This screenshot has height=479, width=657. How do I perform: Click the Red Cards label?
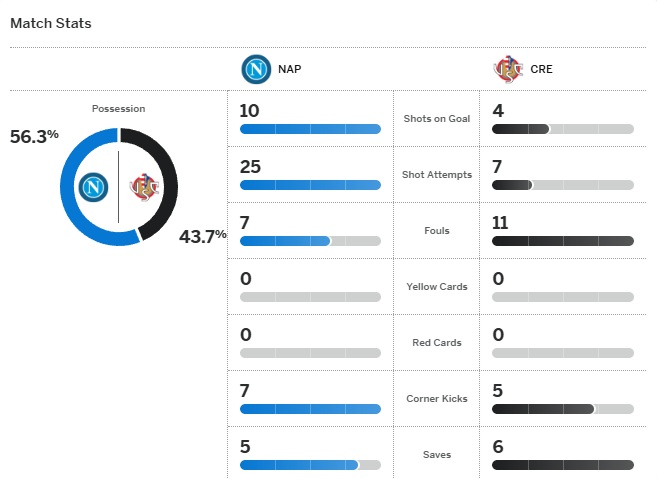(x=436, y=343)
